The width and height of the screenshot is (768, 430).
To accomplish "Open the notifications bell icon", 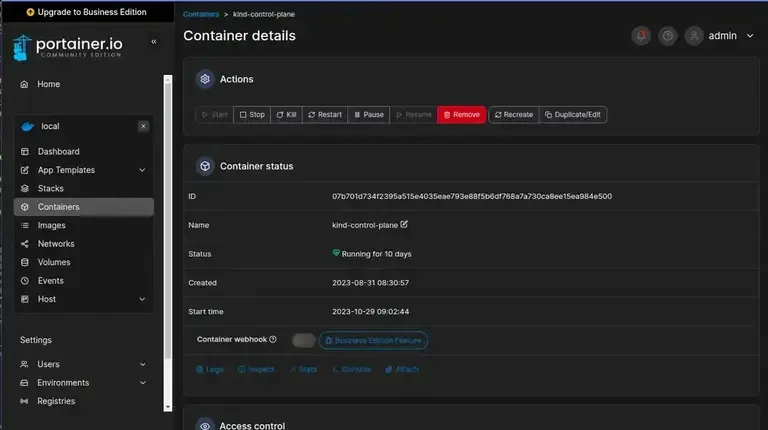I will (641, 36).
